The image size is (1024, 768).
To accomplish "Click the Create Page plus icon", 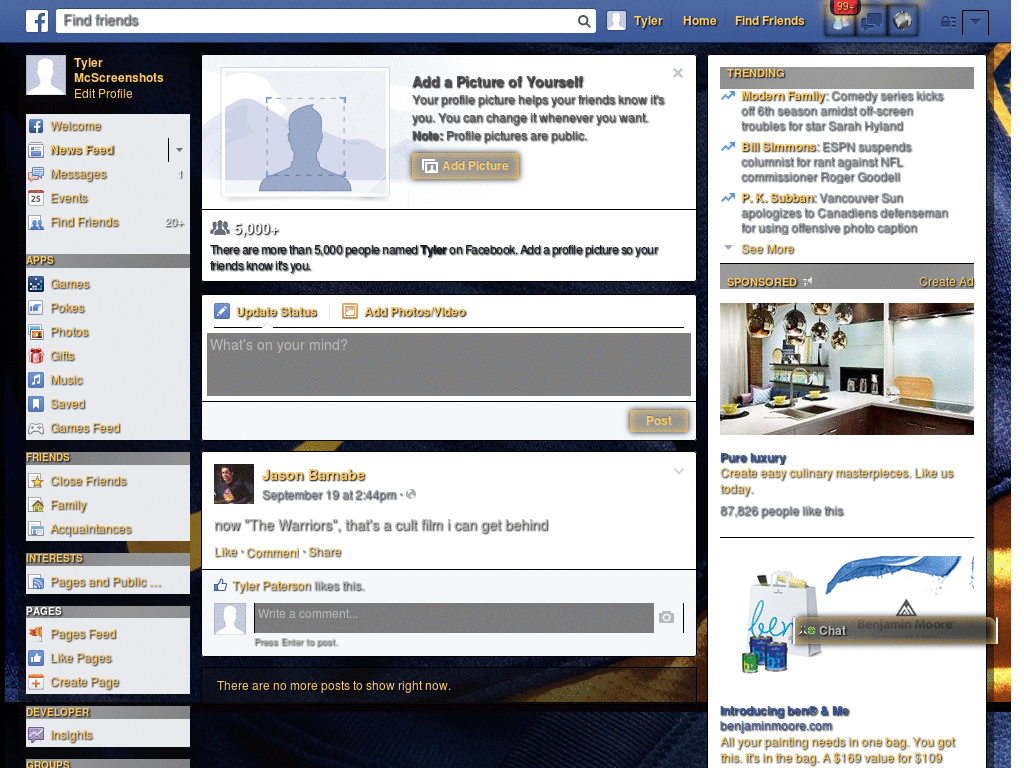I will pyautogui.click(x=36, y=682).
